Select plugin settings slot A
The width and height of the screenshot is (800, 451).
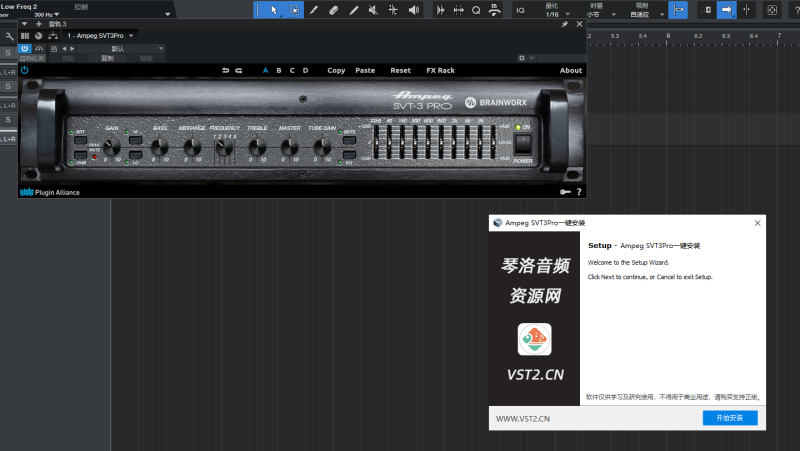(265, 70)
